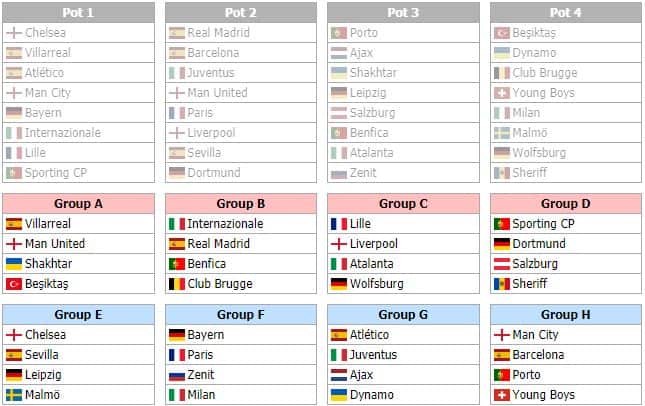
Task: Select the Pot 3 header
Action: (x=404, y=12)
